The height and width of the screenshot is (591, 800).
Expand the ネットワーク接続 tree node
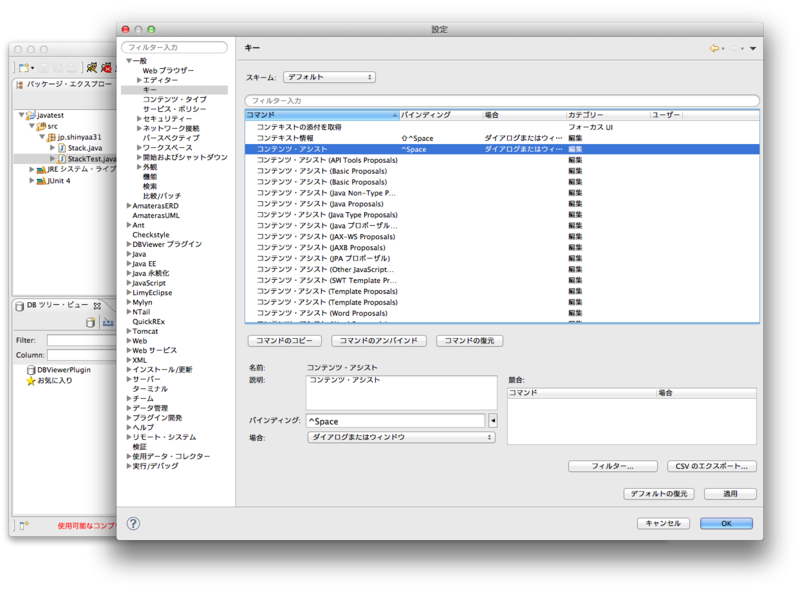pos(139,128)
